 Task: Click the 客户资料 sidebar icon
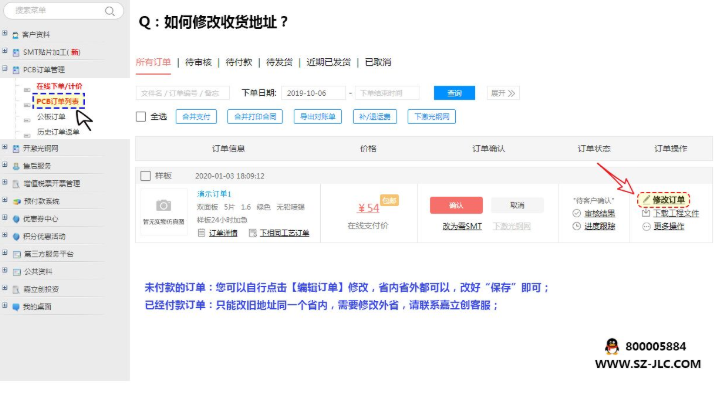tap(14, 35)
